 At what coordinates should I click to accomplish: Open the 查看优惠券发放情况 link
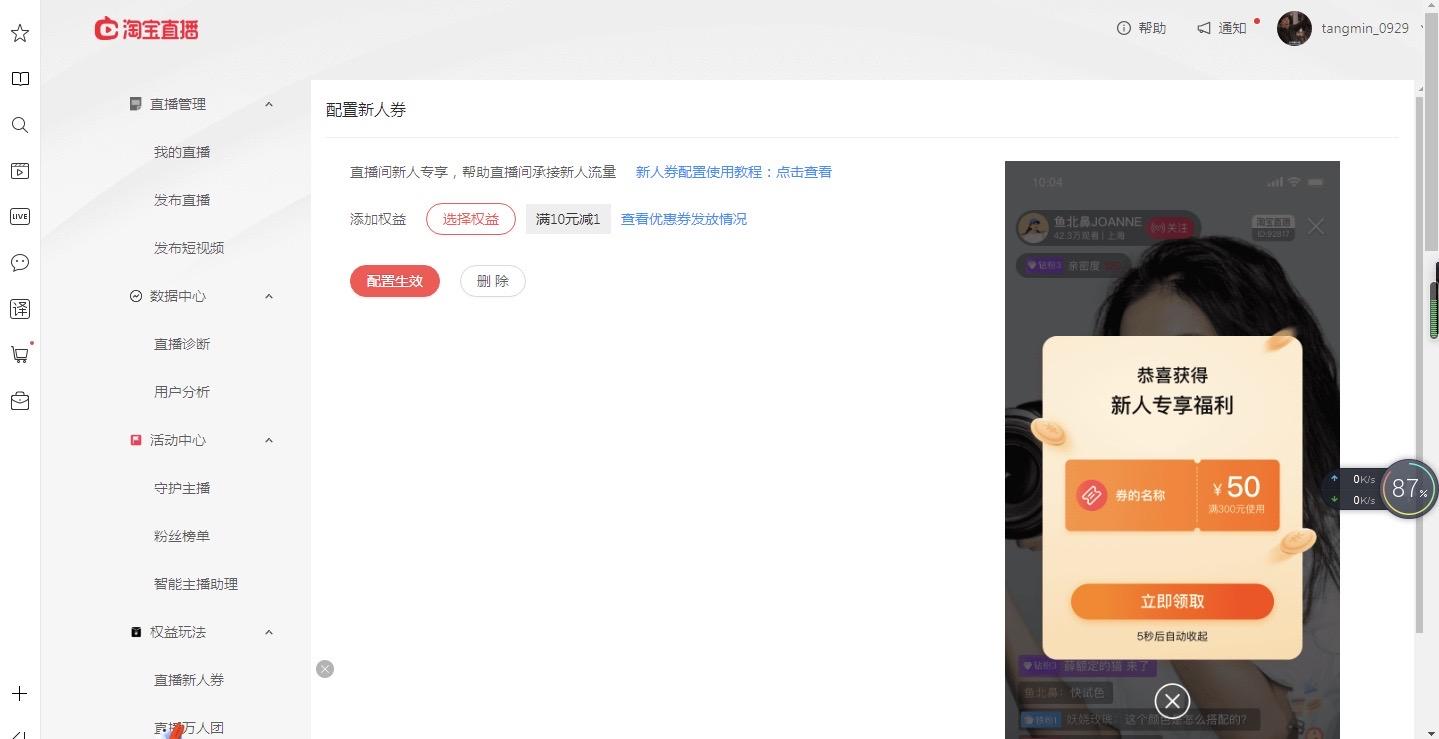(684, 219)
